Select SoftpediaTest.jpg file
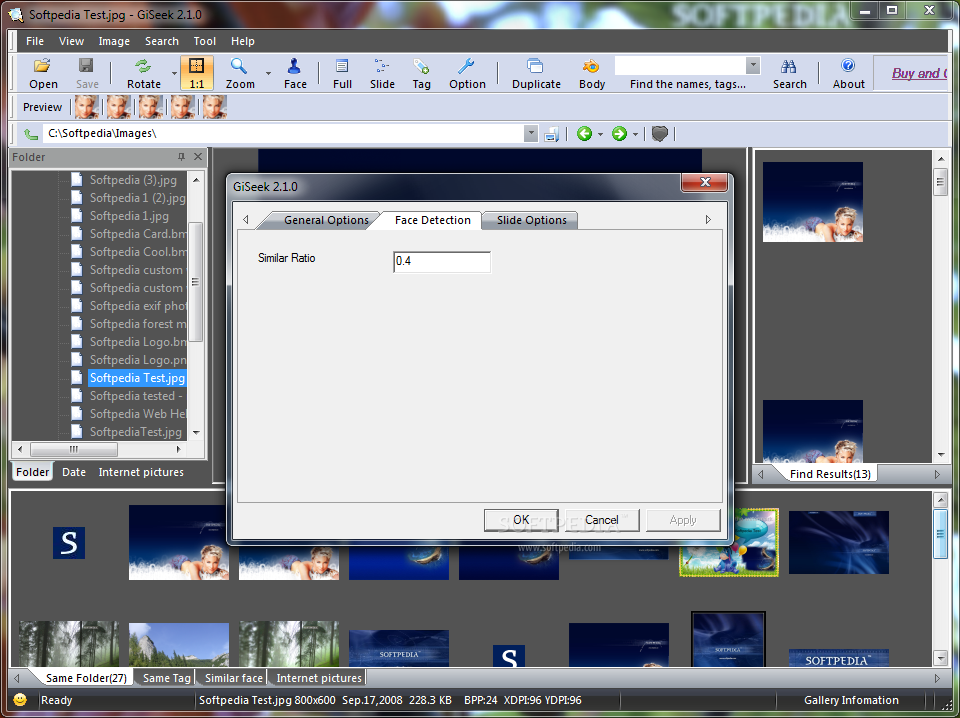 click(x=135, y=432)
